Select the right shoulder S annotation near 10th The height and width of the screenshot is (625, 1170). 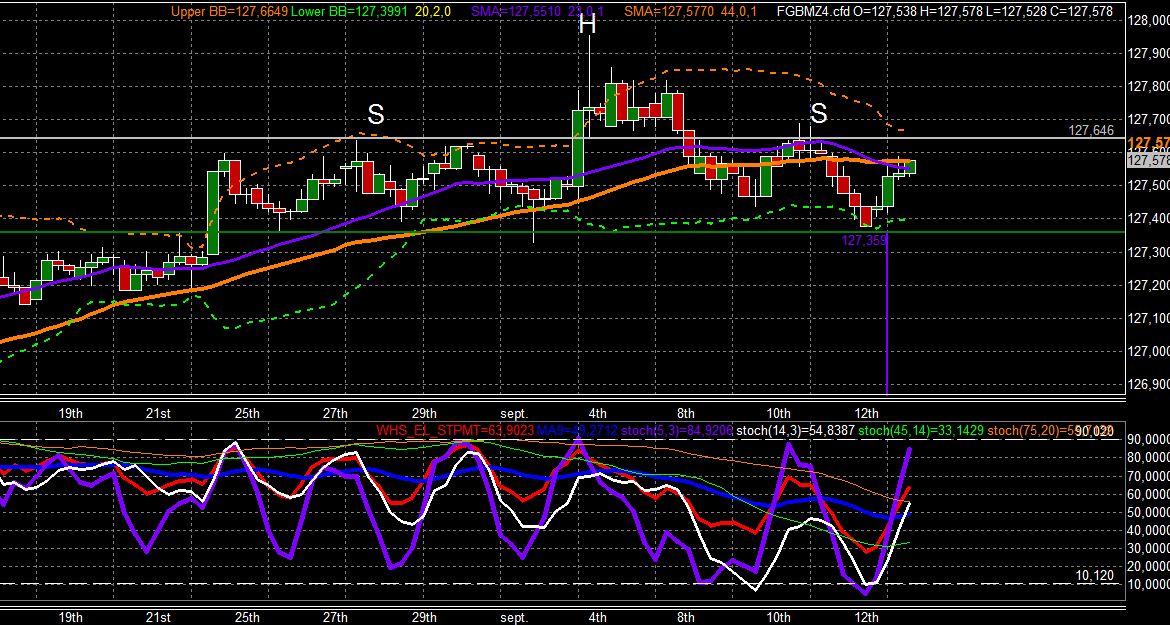coord(819,113)
